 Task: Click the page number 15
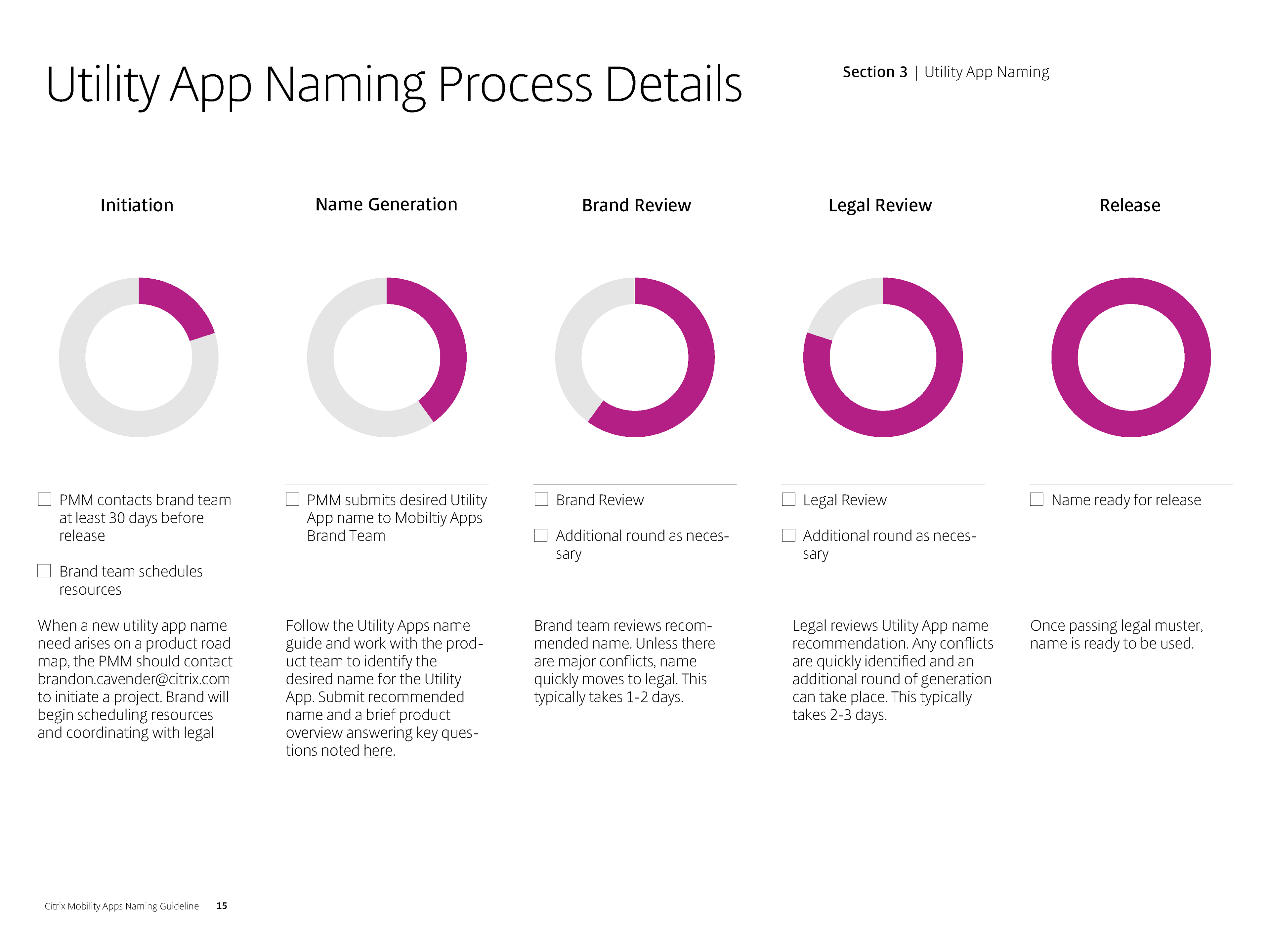pos(222,905)
